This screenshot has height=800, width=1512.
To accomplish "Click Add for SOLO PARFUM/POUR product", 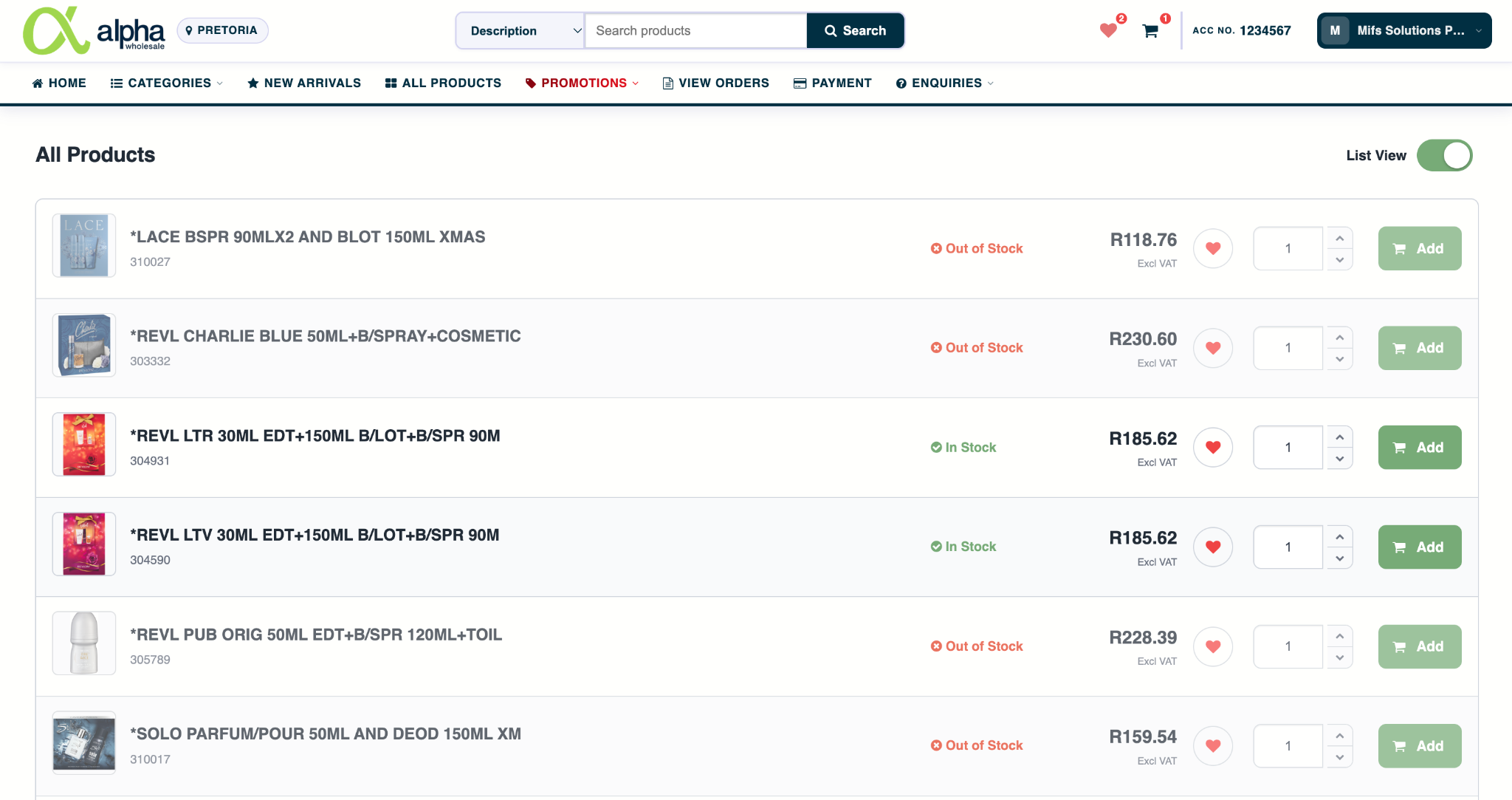I will 1419,745.
